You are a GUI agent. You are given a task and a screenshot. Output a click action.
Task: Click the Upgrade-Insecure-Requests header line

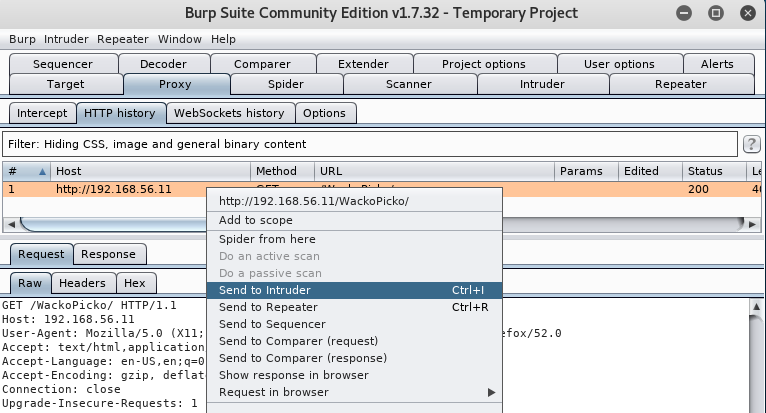(x=100, y=404)
